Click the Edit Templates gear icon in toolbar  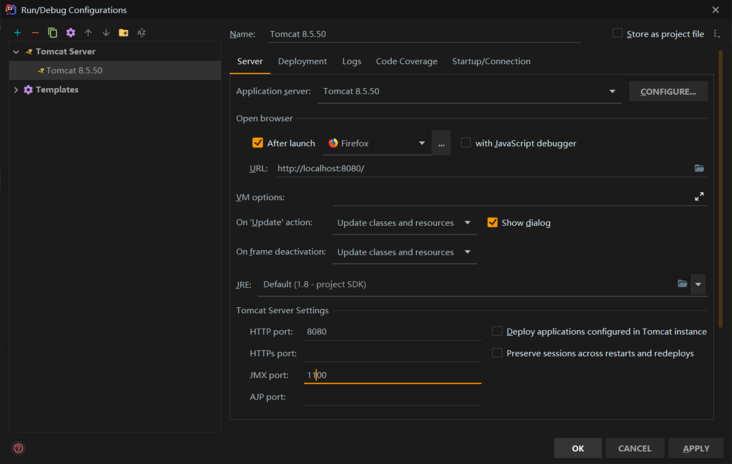coord(70,33)
